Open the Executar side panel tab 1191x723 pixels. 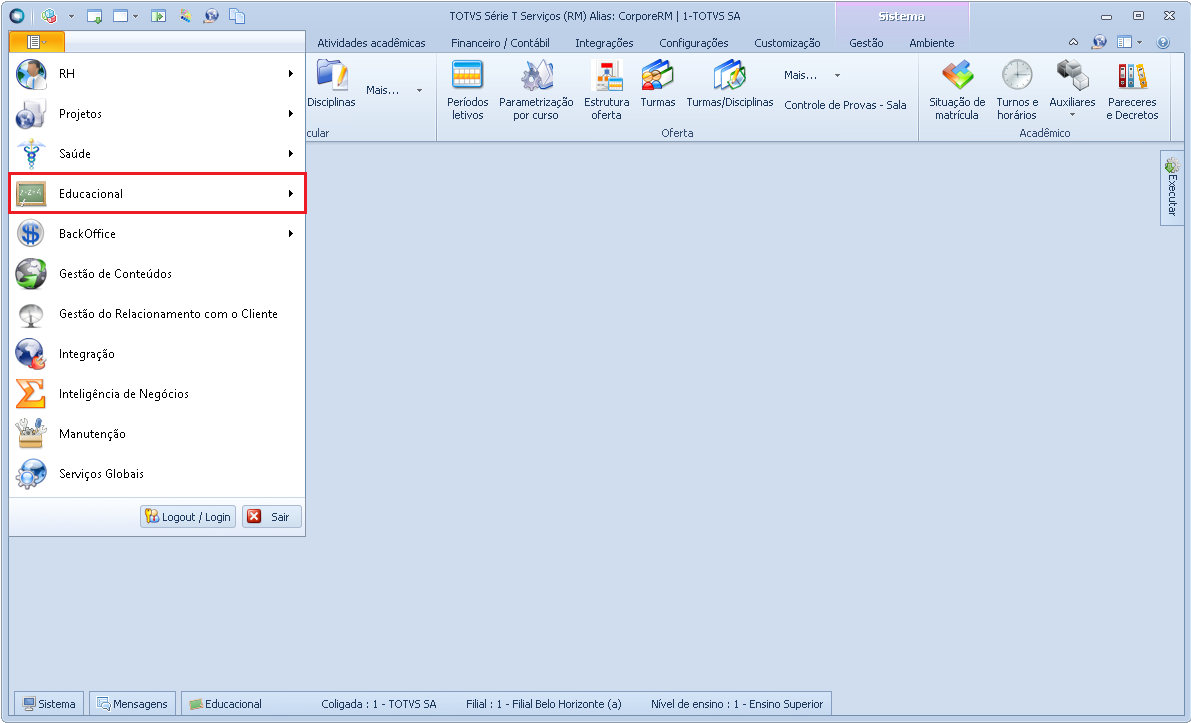[1172, 188]
